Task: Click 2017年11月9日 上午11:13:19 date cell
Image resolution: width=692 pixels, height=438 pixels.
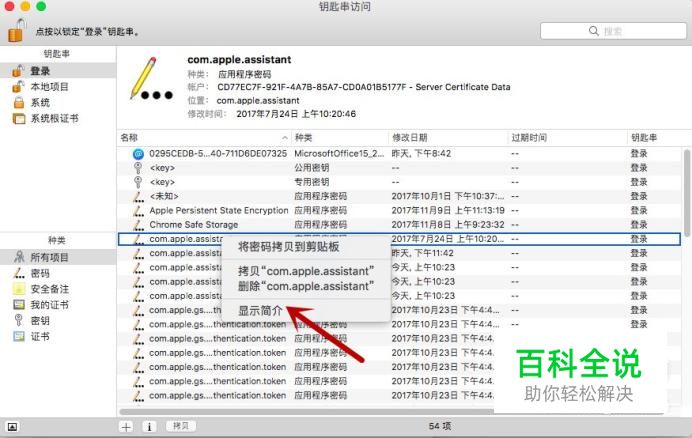Action: tap(448, 210)
